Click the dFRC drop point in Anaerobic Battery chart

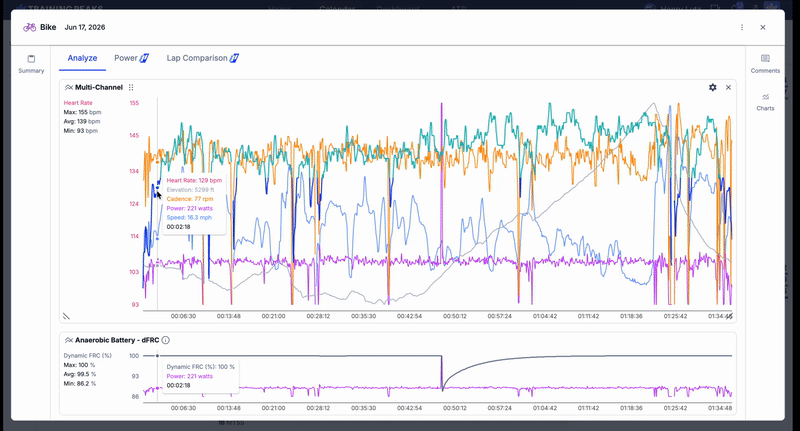point(442,389)
